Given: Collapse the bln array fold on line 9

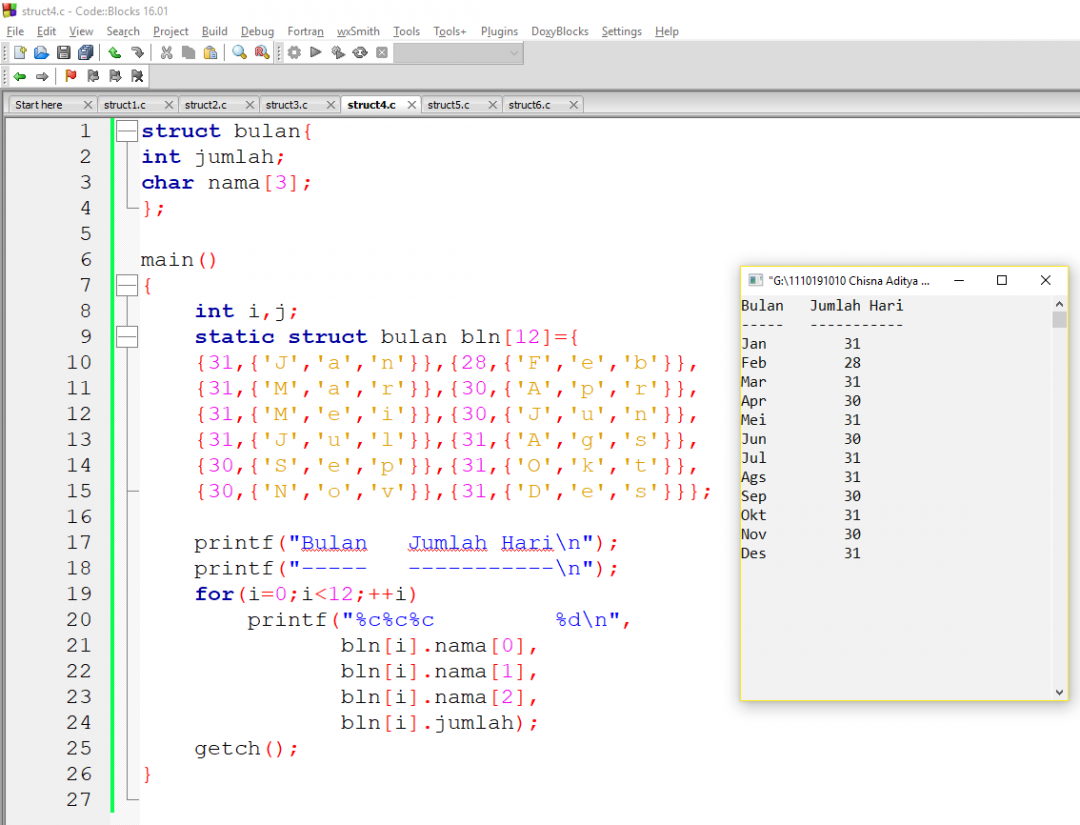Looking at the screenshot, I should (127, 337).
